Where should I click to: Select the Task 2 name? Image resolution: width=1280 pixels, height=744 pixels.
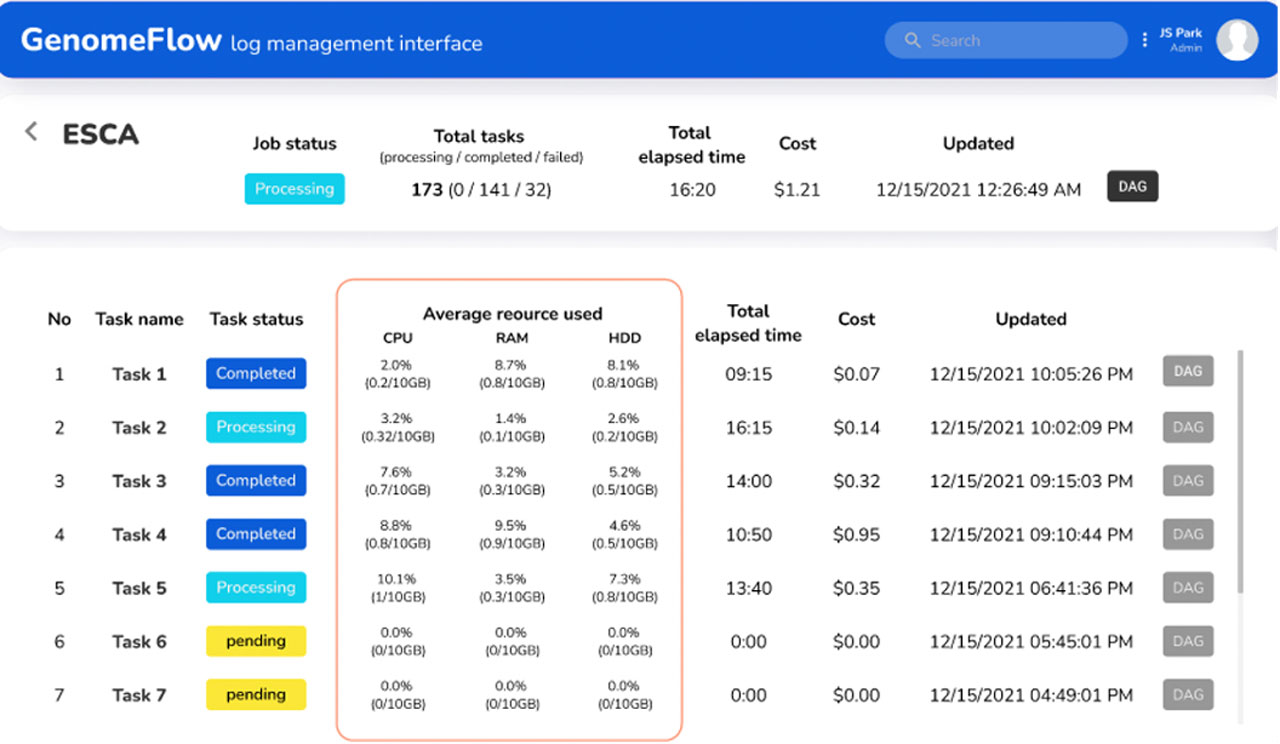[x=139, y=427]
